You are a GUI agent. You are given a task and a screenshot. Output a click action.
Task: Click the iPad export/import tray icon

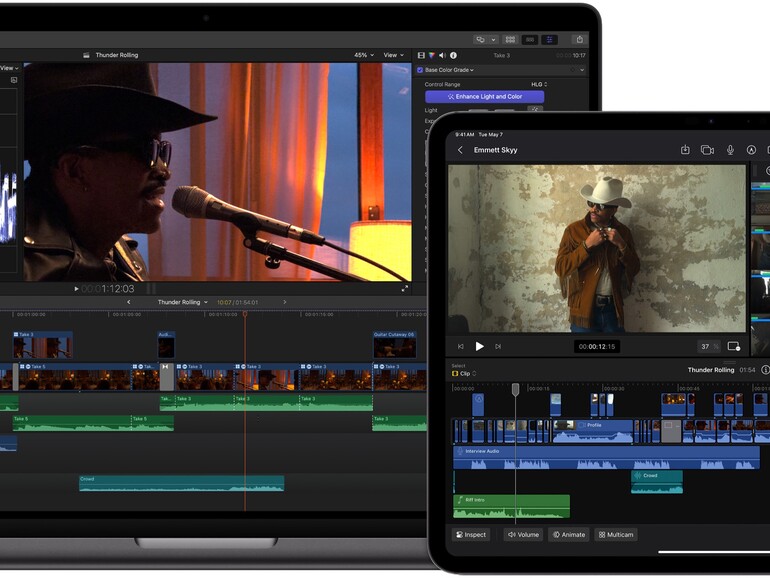pos(685,150)
